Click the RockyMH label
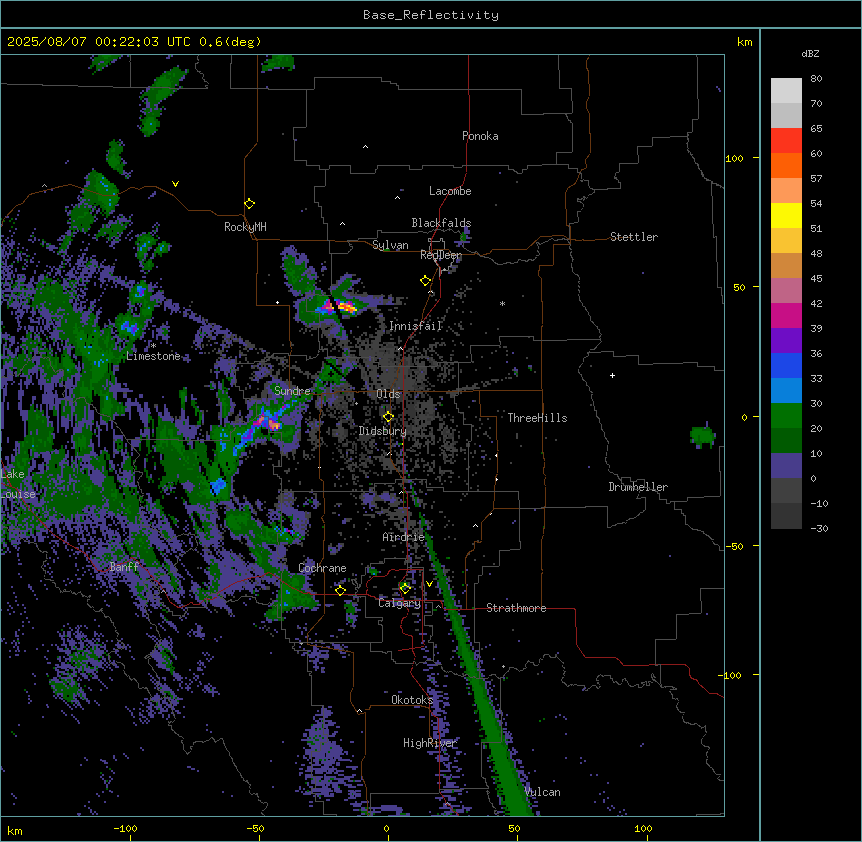Viewport: 862px width, 842px height. pos(245,227)
